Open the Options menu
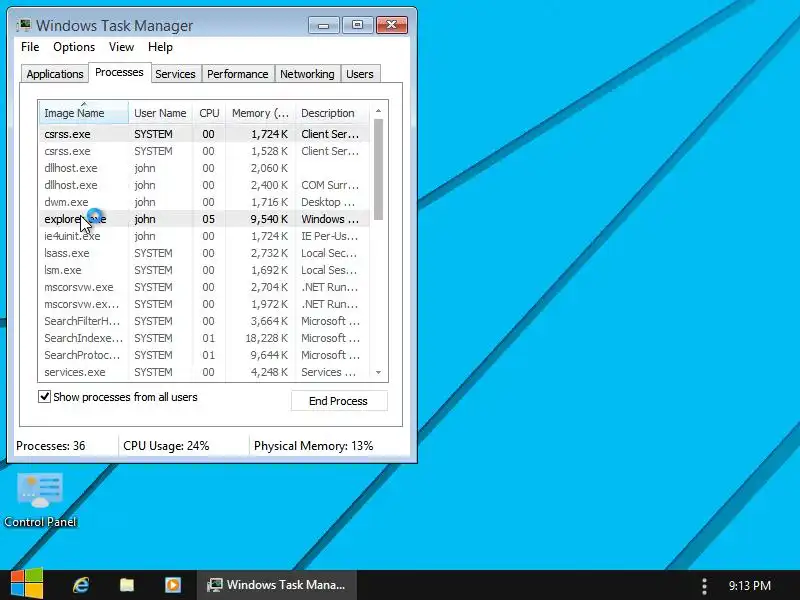Image resolution: width=800 pixels, height=600 pixels. [74, 47]
